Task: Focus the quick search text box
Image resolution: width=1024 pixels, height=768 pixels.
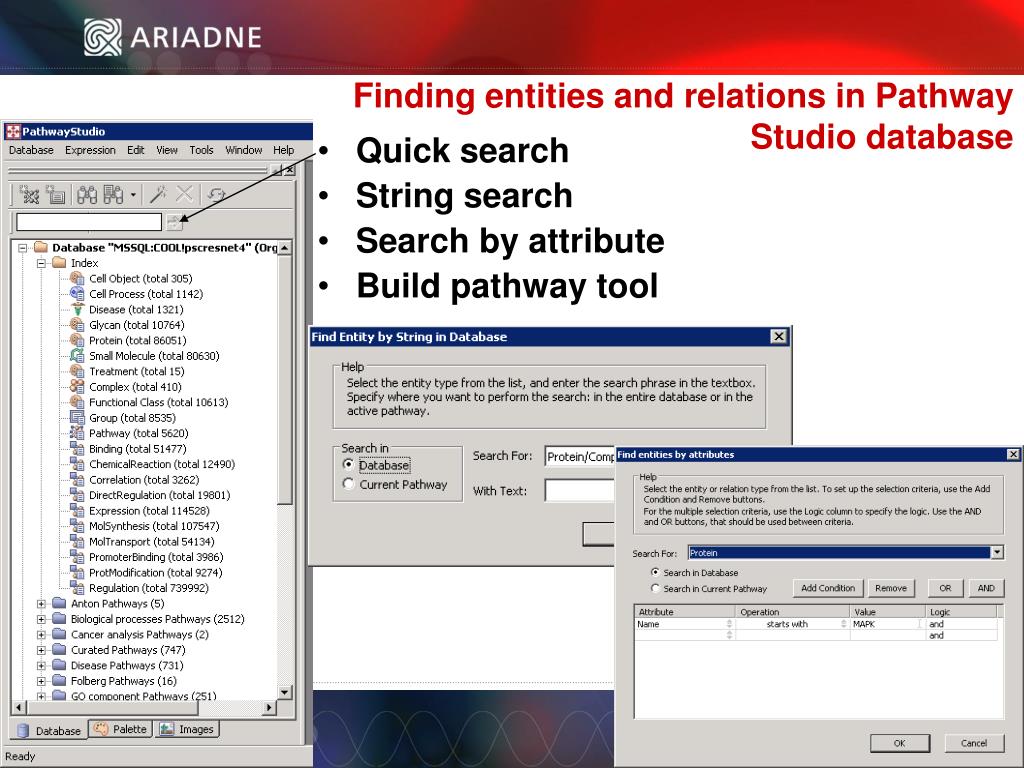Action: pyautogui.click(x=89, y=222)
